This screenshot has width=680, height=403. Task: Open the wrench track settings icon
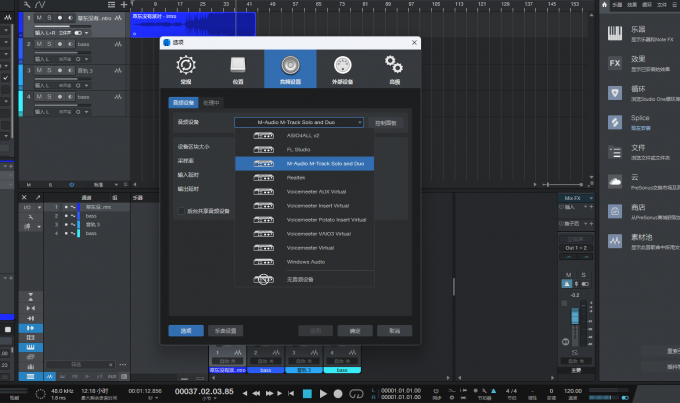tap(27, 5)
